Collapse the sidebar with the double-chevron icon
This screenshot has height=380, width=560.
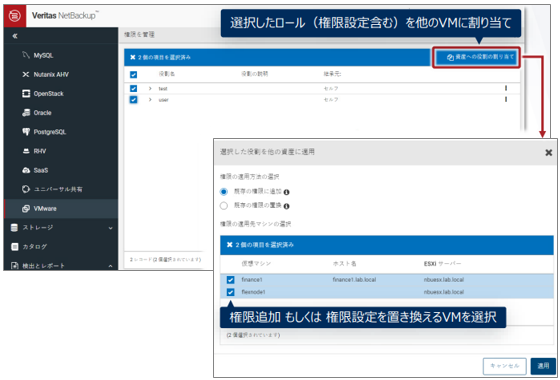tap(15, 36)
